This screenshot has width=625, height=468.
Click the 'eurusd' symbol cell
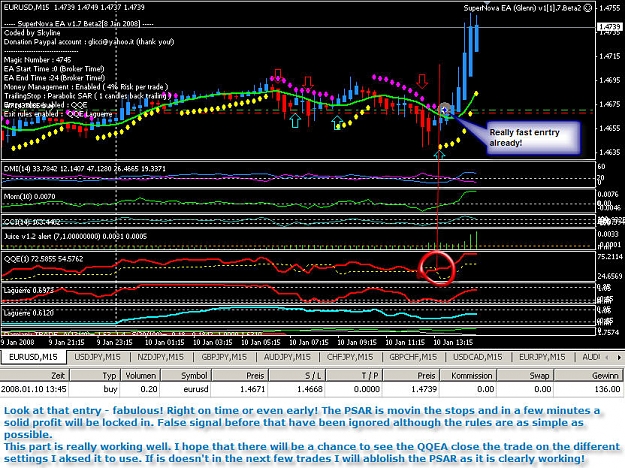pyautogui.click(x=186, y=389)
